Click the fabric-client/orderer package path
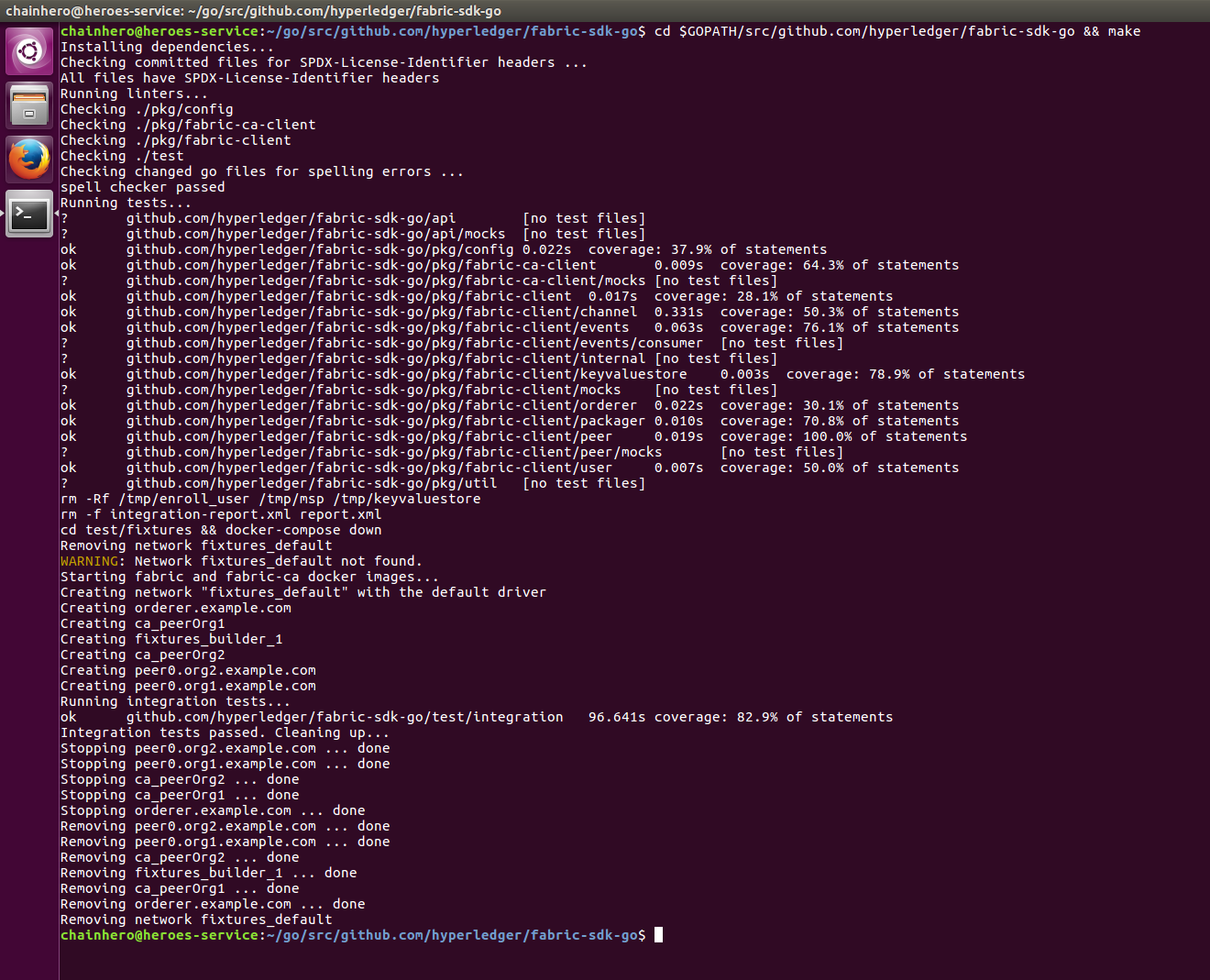This screenshot has height=980, width=1210. (x=381, y=405)
